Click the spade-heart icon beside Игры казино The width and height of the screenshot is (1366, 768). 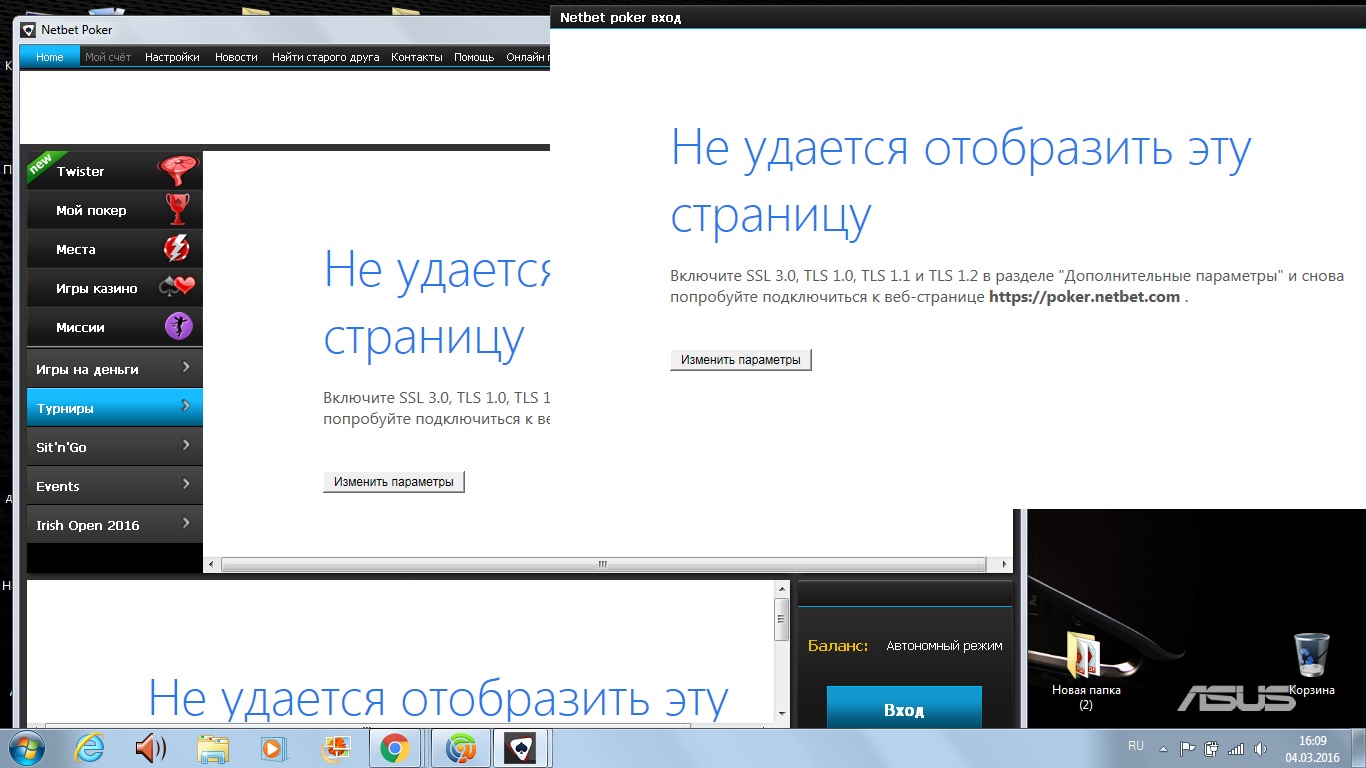pos(177,288)
